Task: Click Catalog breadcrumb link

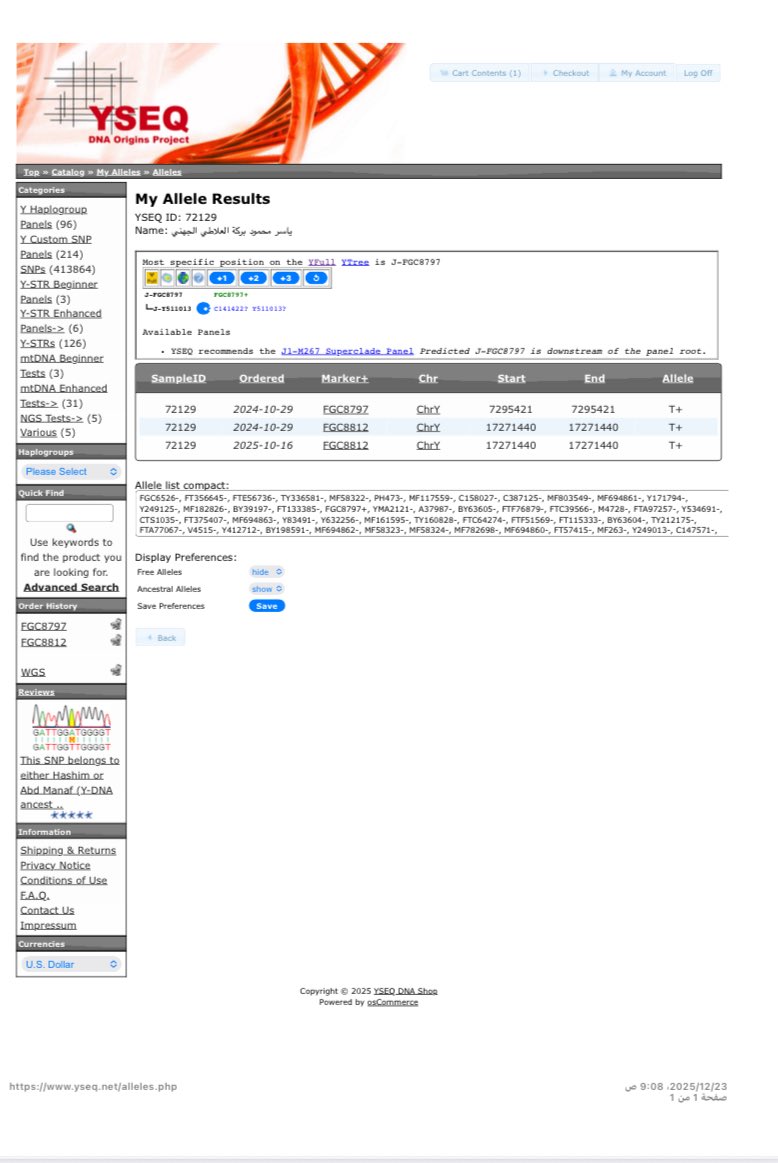Action: pyautogui.click(x=67, y=172)
